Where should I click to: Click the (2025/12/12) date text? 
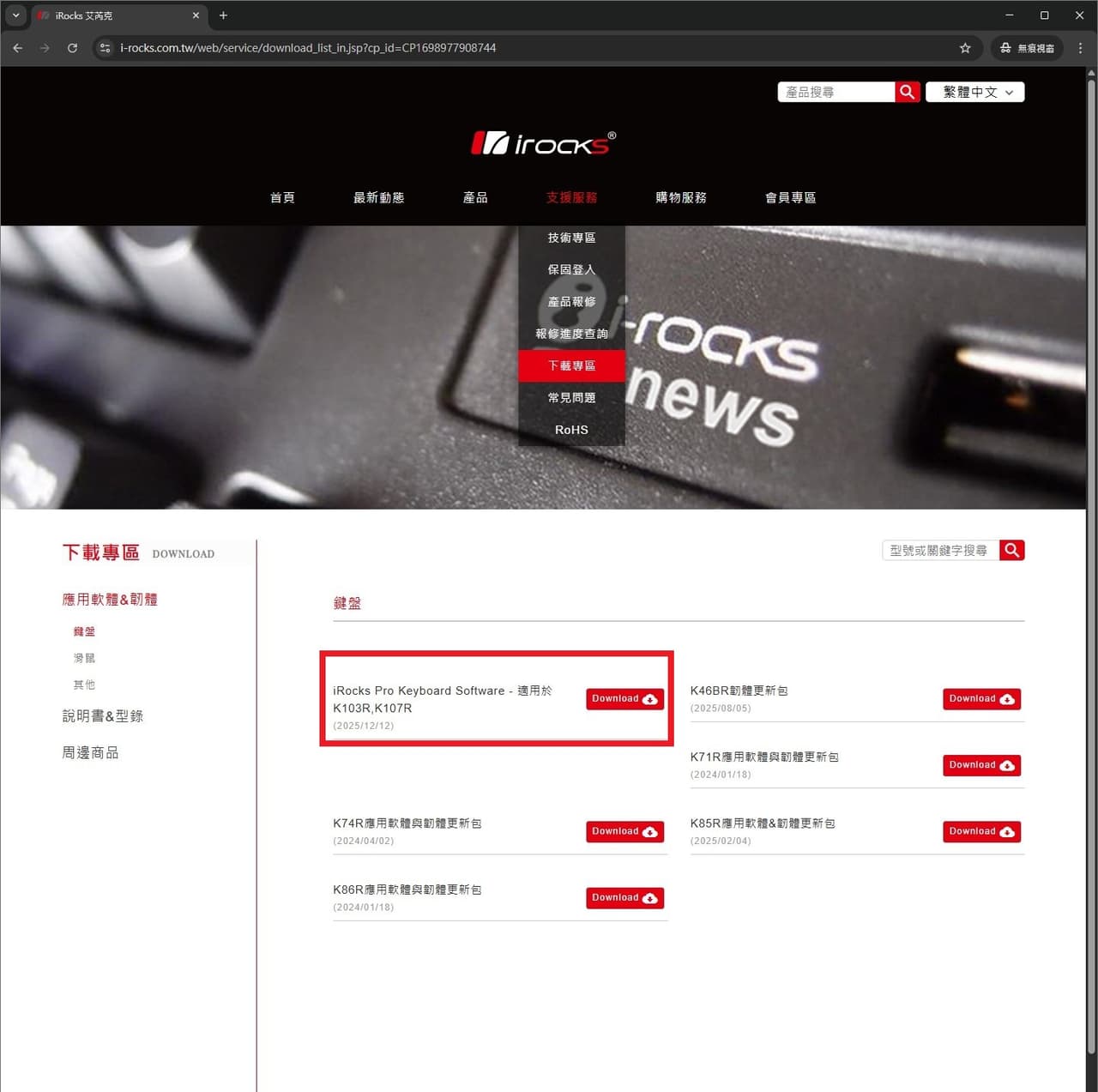click(x=364, y=726)
